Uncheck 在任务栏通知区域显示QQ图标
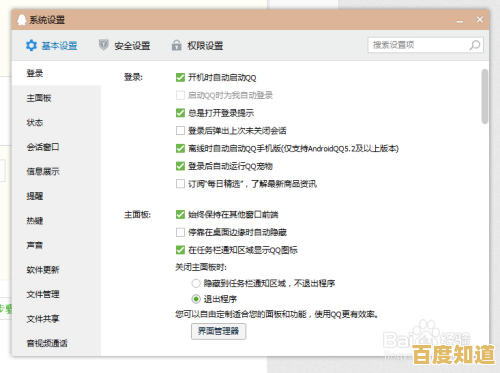Viewport: 500px width, 373px height. click(x=180, y=250)
